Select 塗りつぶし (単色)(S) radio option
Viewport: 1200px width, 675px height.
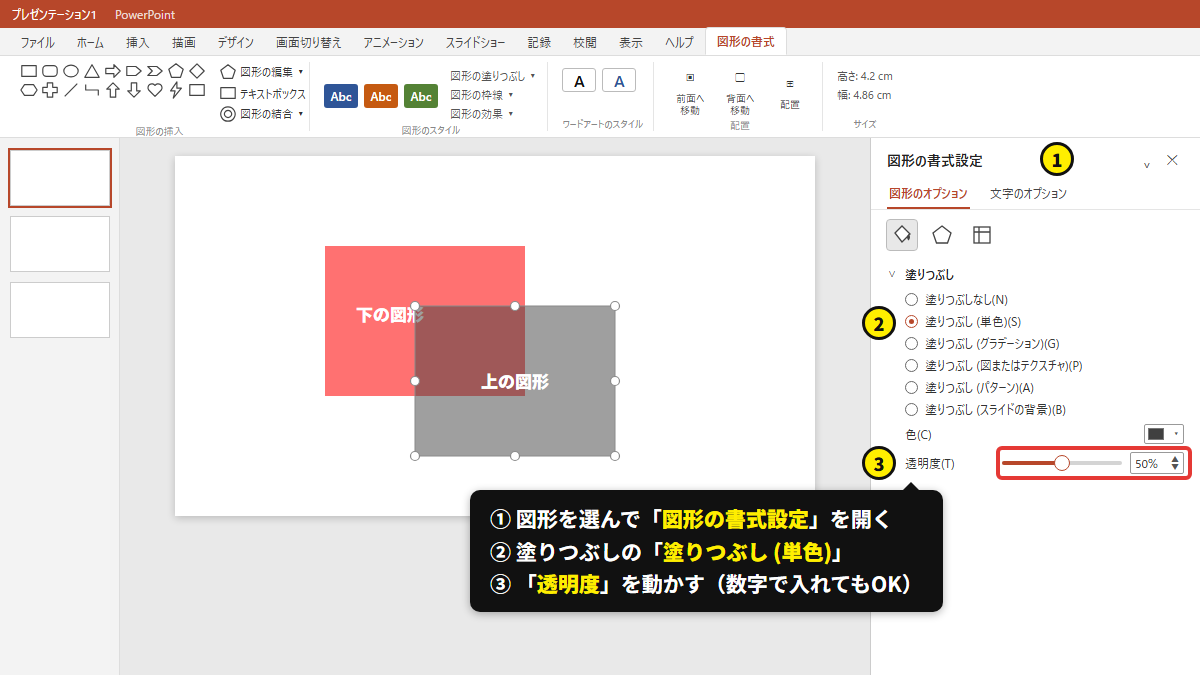click(963, 322)
